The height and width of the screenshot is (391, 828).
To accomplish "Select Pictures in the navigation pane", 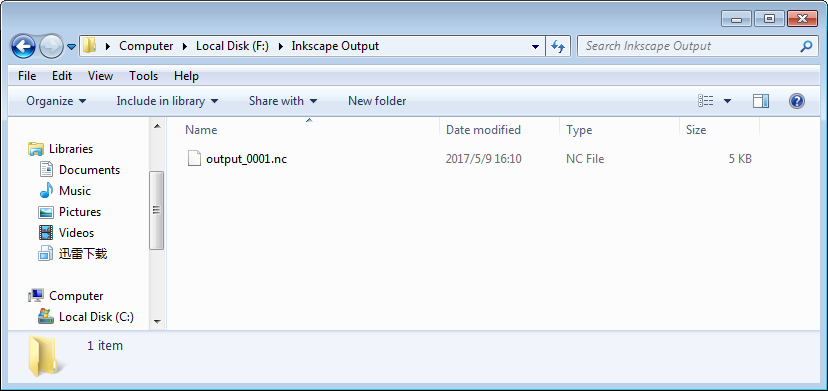I will pyautogui.click(x=80, y=212).
